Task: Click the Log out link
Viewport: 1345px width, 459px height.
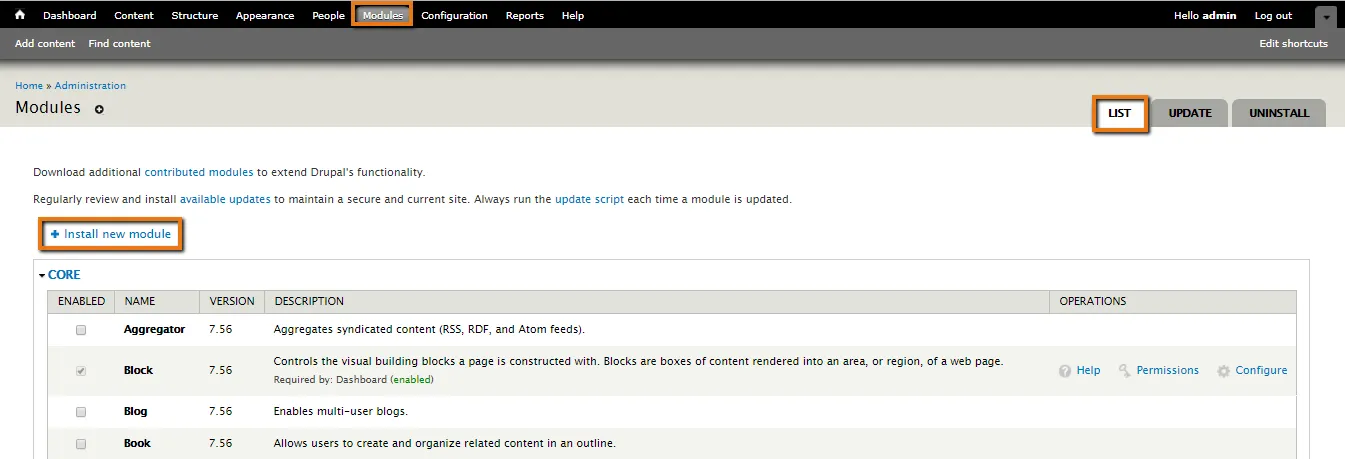Action: pyautogui.click(x=1273, y=16)
